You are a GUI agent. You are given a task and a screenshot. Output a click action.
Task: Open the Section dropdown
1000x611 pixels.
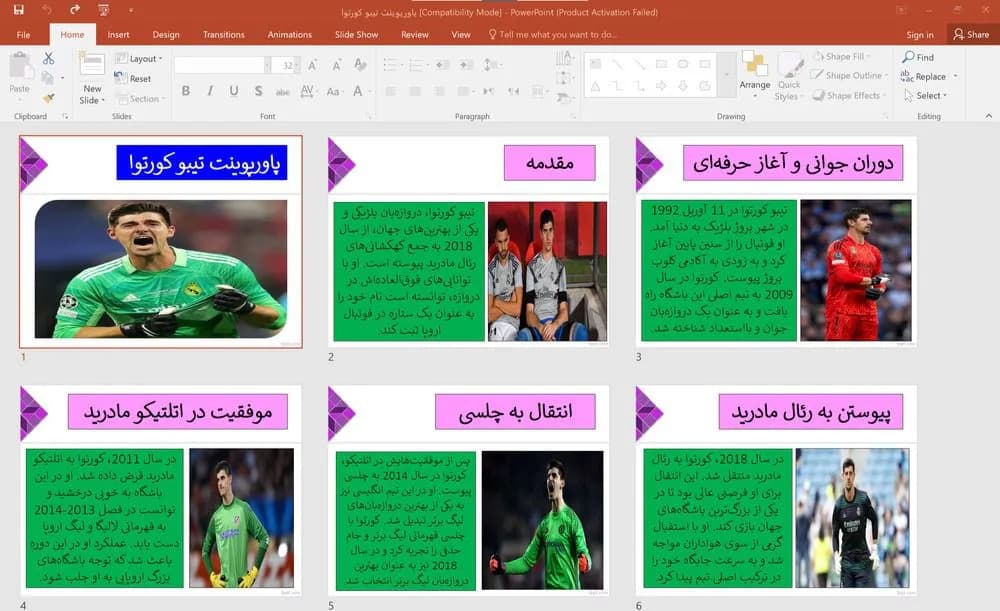[x=140, y=98]
